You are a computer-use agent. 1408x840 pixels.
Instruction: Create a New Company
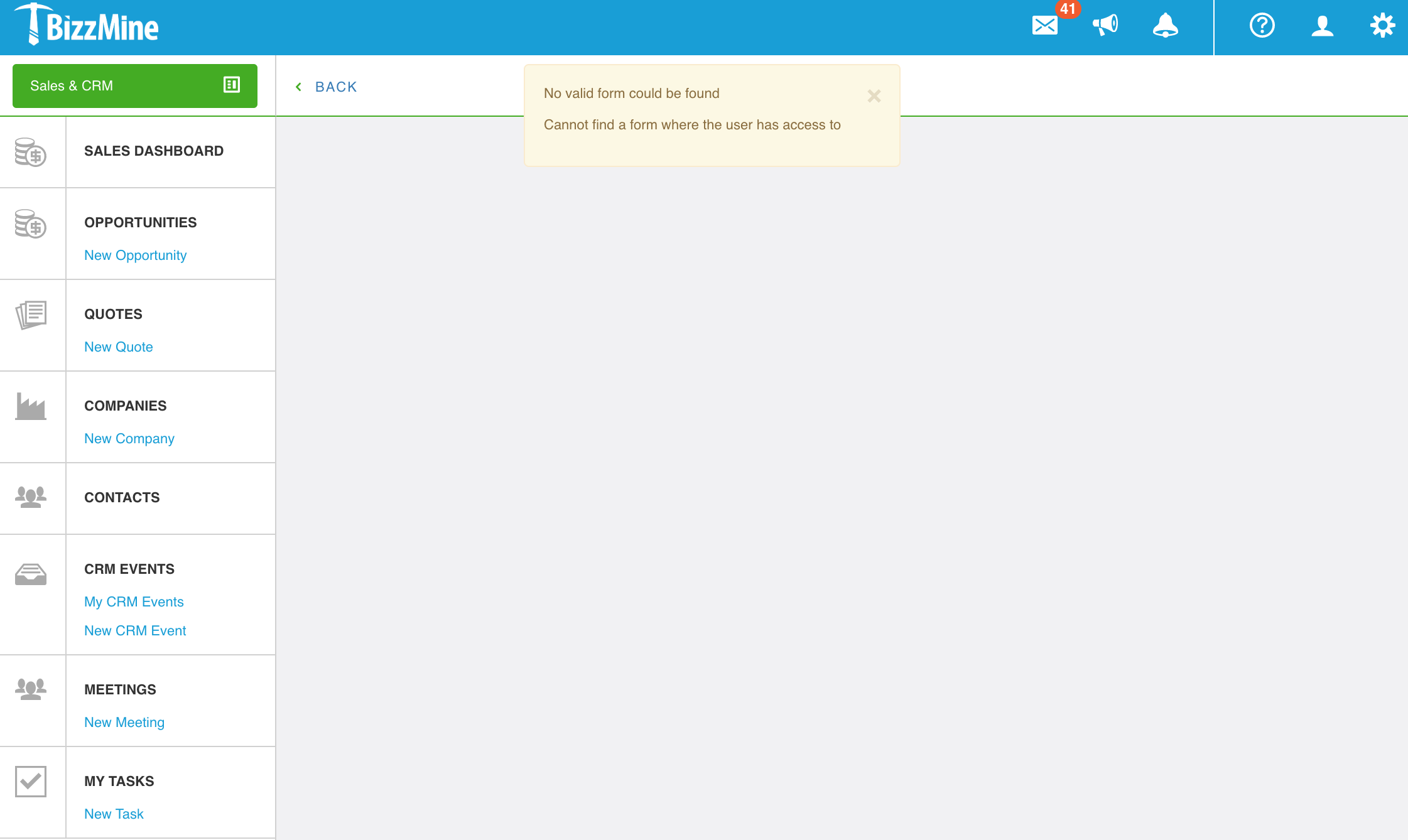[129, 439]
